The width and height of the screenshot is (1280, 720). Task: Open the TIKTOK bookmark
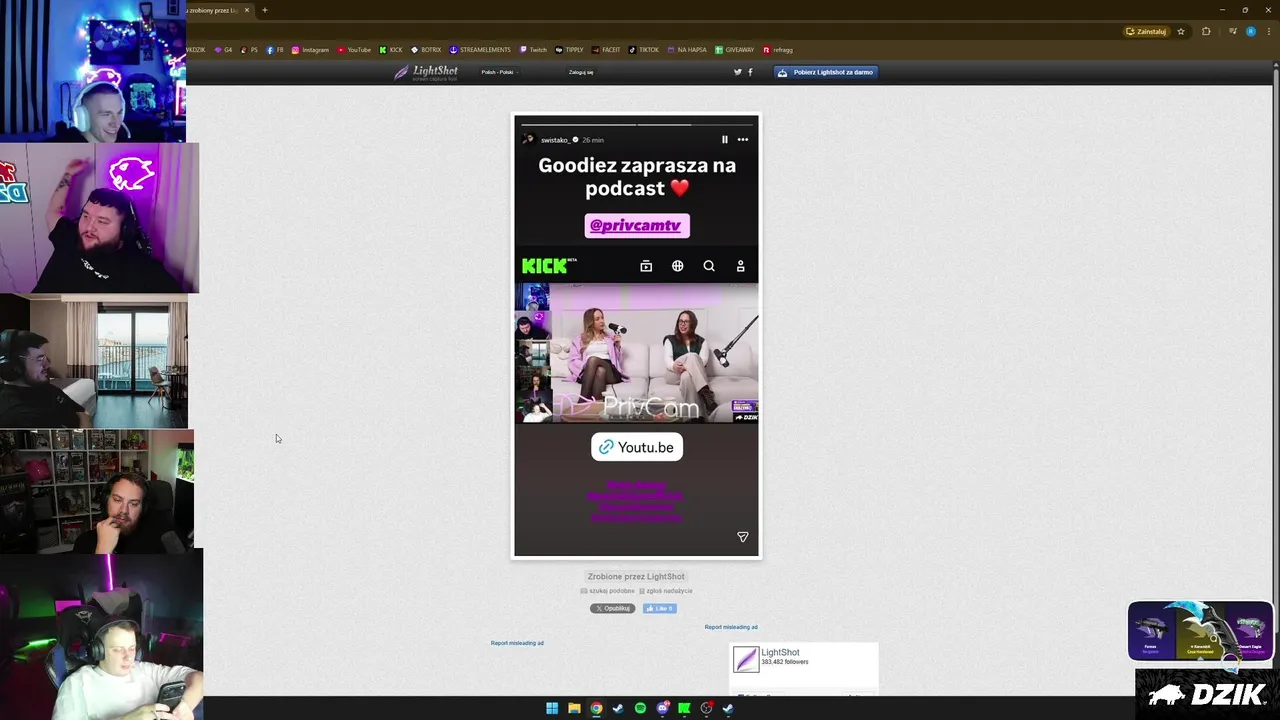644,50
